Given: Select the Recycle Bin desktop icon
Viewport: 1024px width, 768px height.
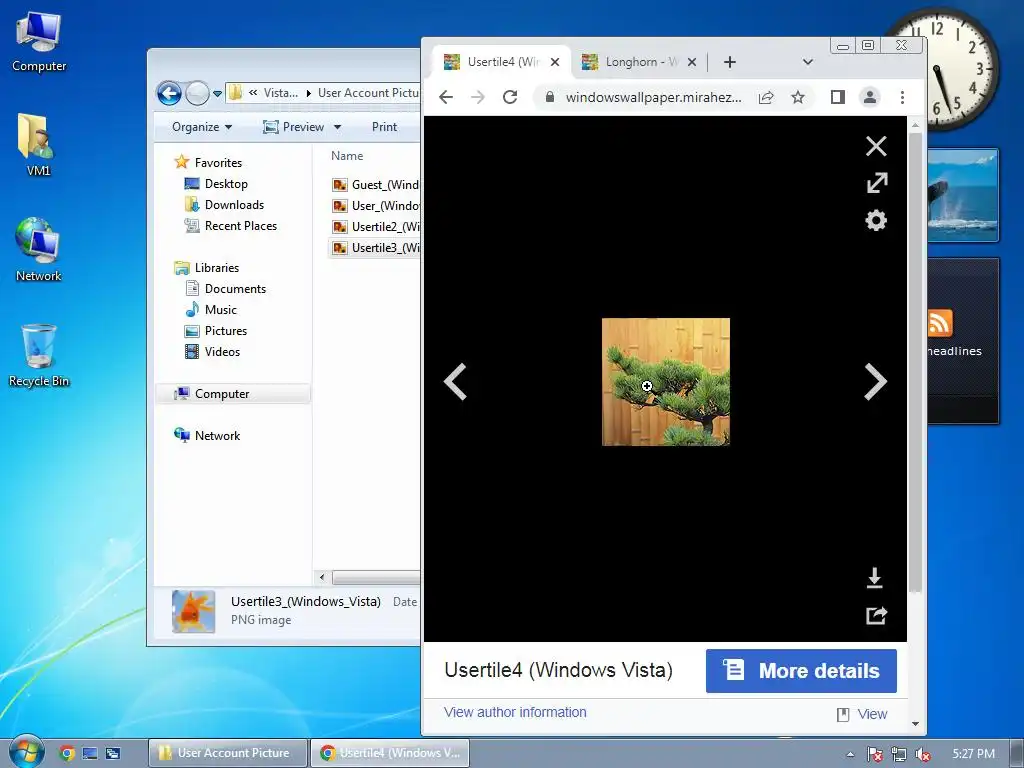Looking at the screenshot, I should [39, 357].
